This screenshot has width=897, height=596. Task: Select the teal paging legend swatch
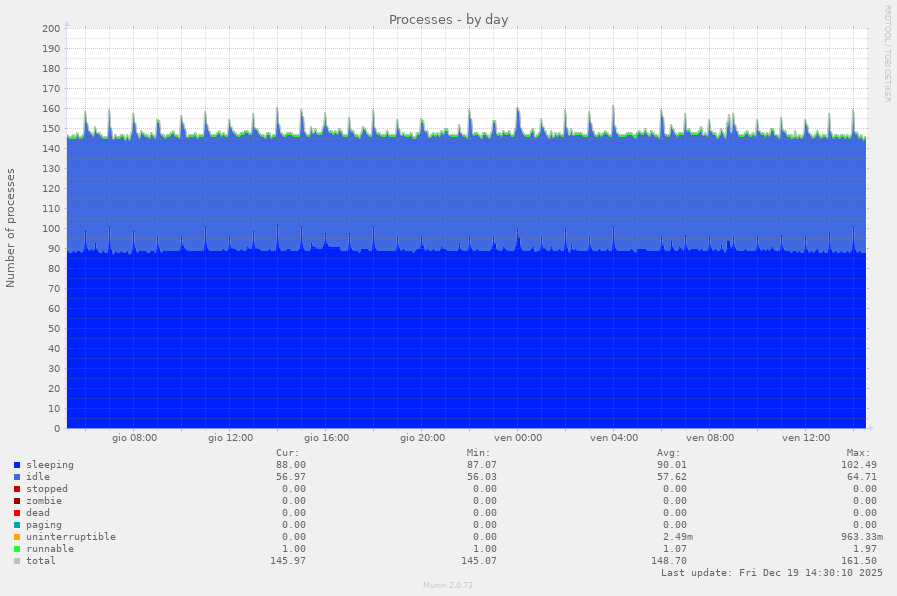(x=17, y=525)
